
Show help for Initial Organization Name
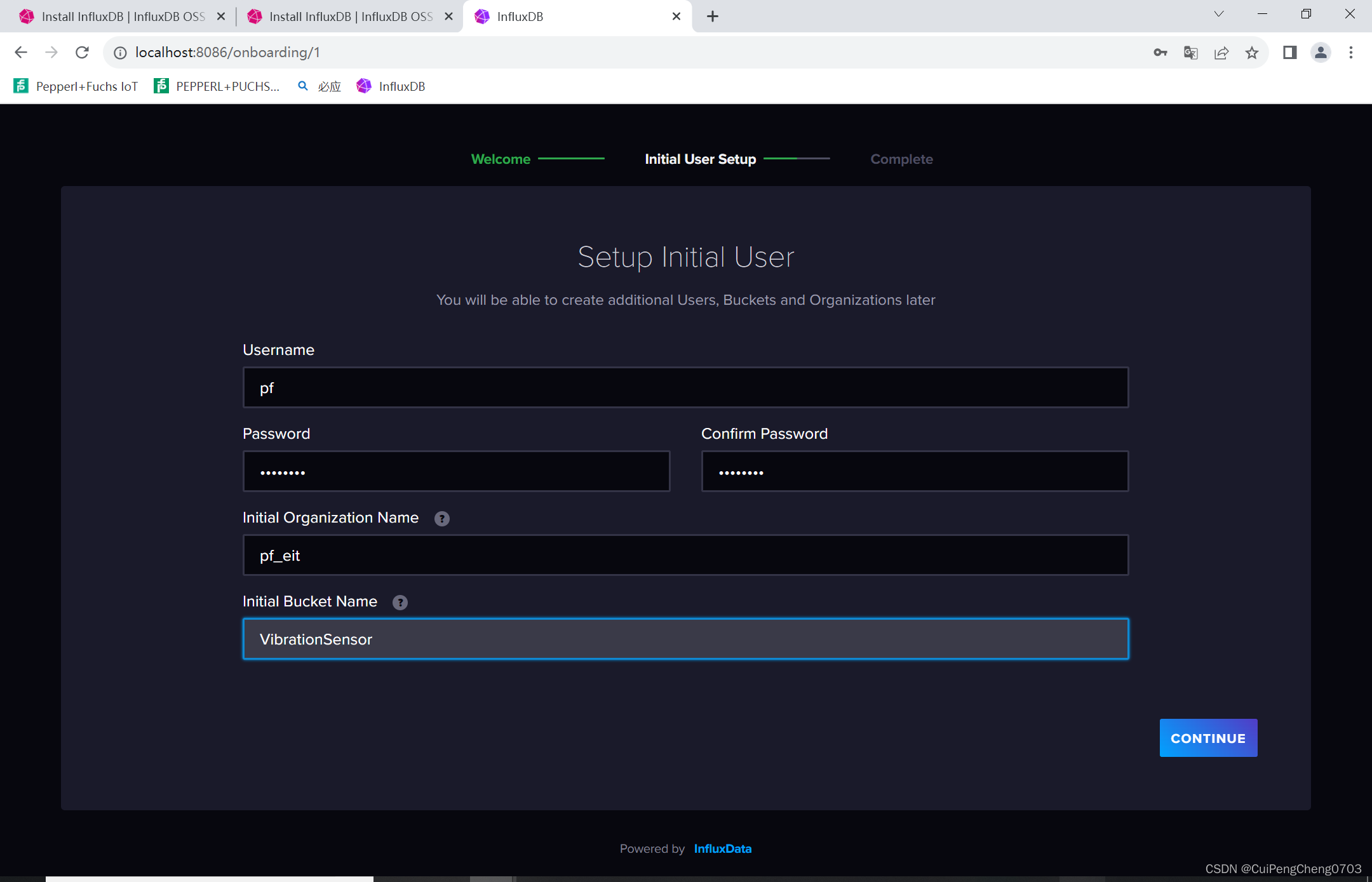coord(442,519)
